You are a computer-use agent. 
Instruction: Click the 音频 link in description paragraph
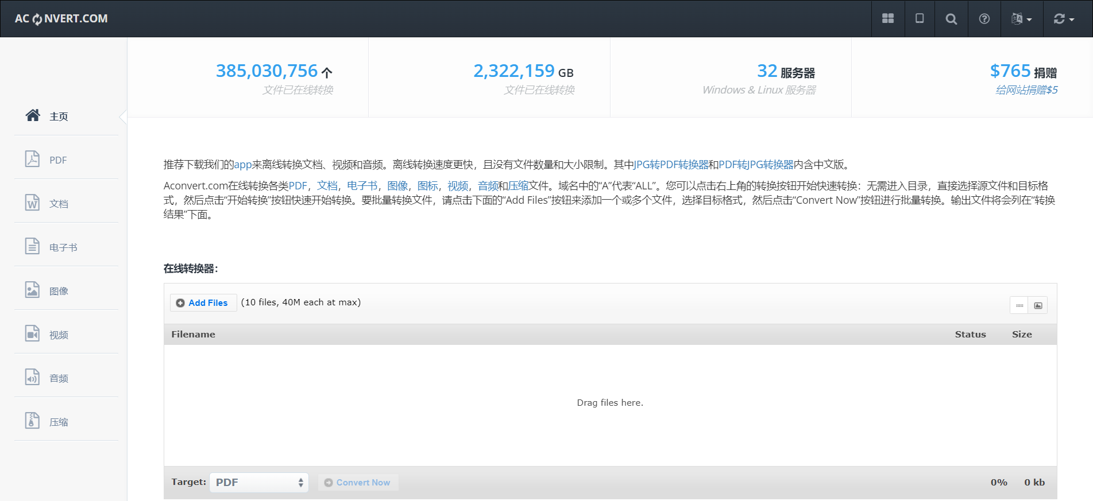pyautogui.click(x=488, y=186)
